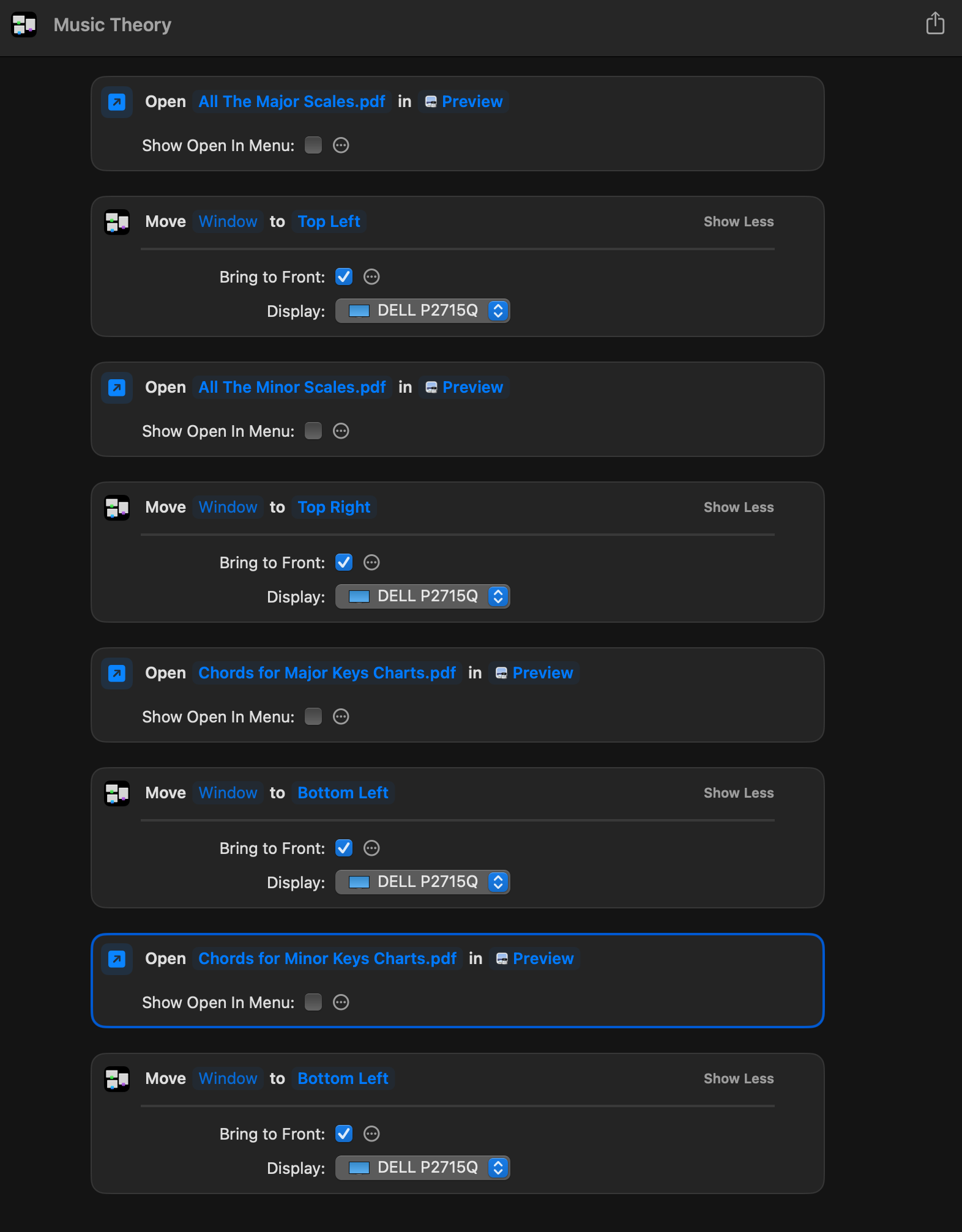Open the Display dropdown in the Top Right move action
962x1232 pixels.
pos(422,596)
